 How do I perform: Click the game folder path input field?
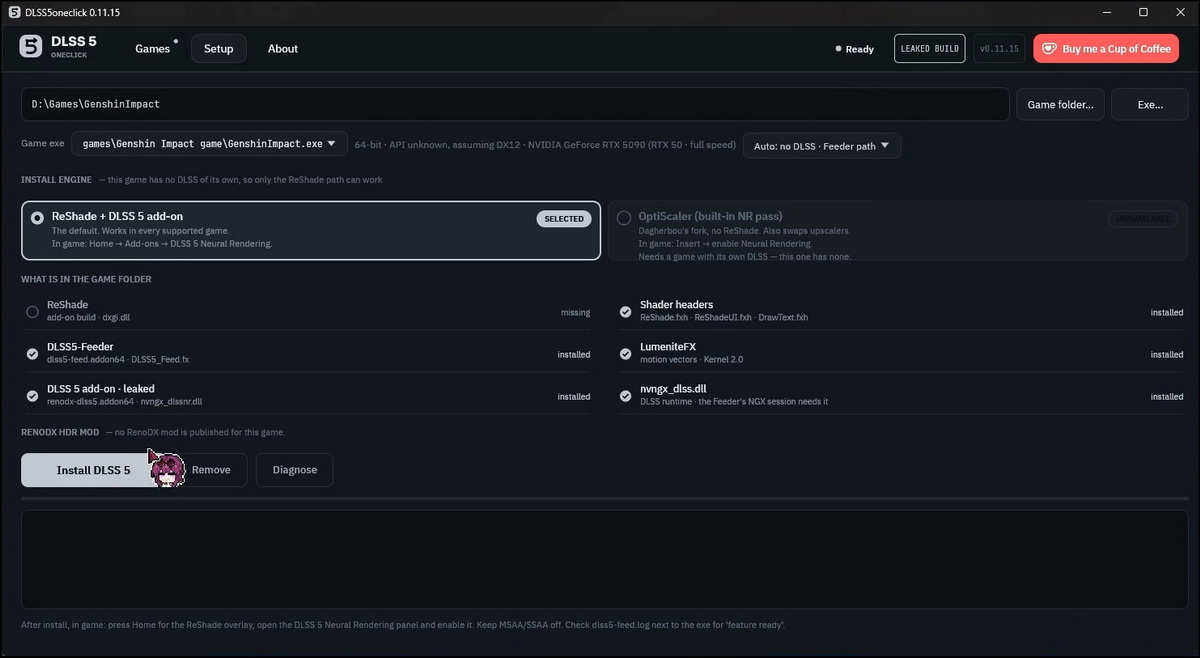click(515, 104)
